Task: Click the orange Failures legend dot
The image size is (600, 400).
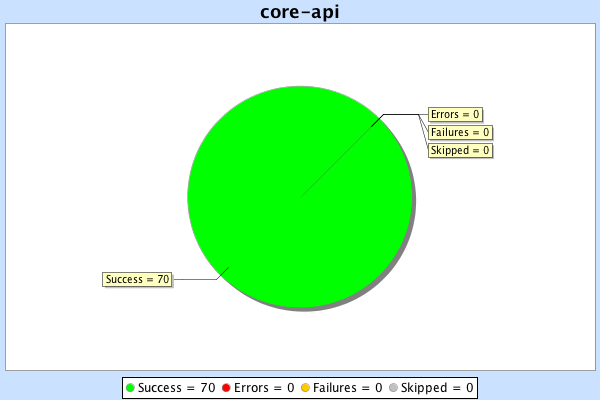Action: [x=305, y=388]
